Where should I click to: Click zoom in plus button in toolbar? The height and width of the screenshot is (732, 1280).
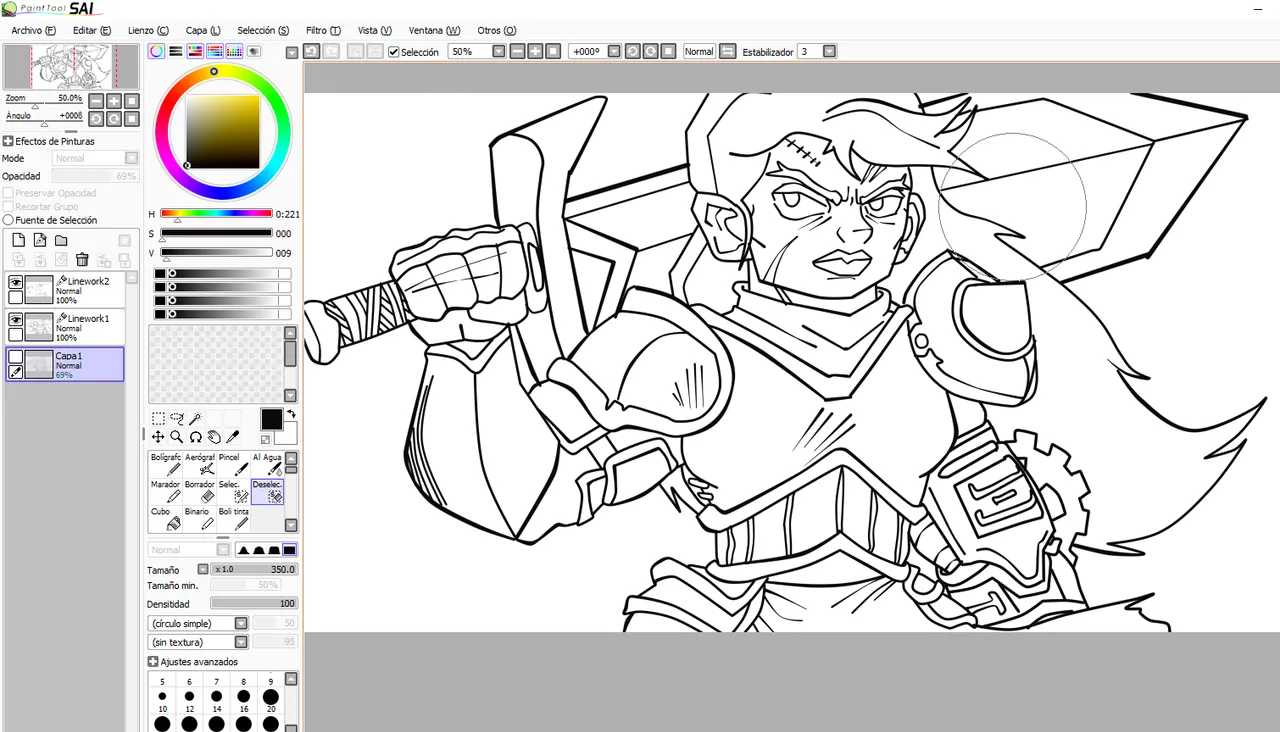535,51
